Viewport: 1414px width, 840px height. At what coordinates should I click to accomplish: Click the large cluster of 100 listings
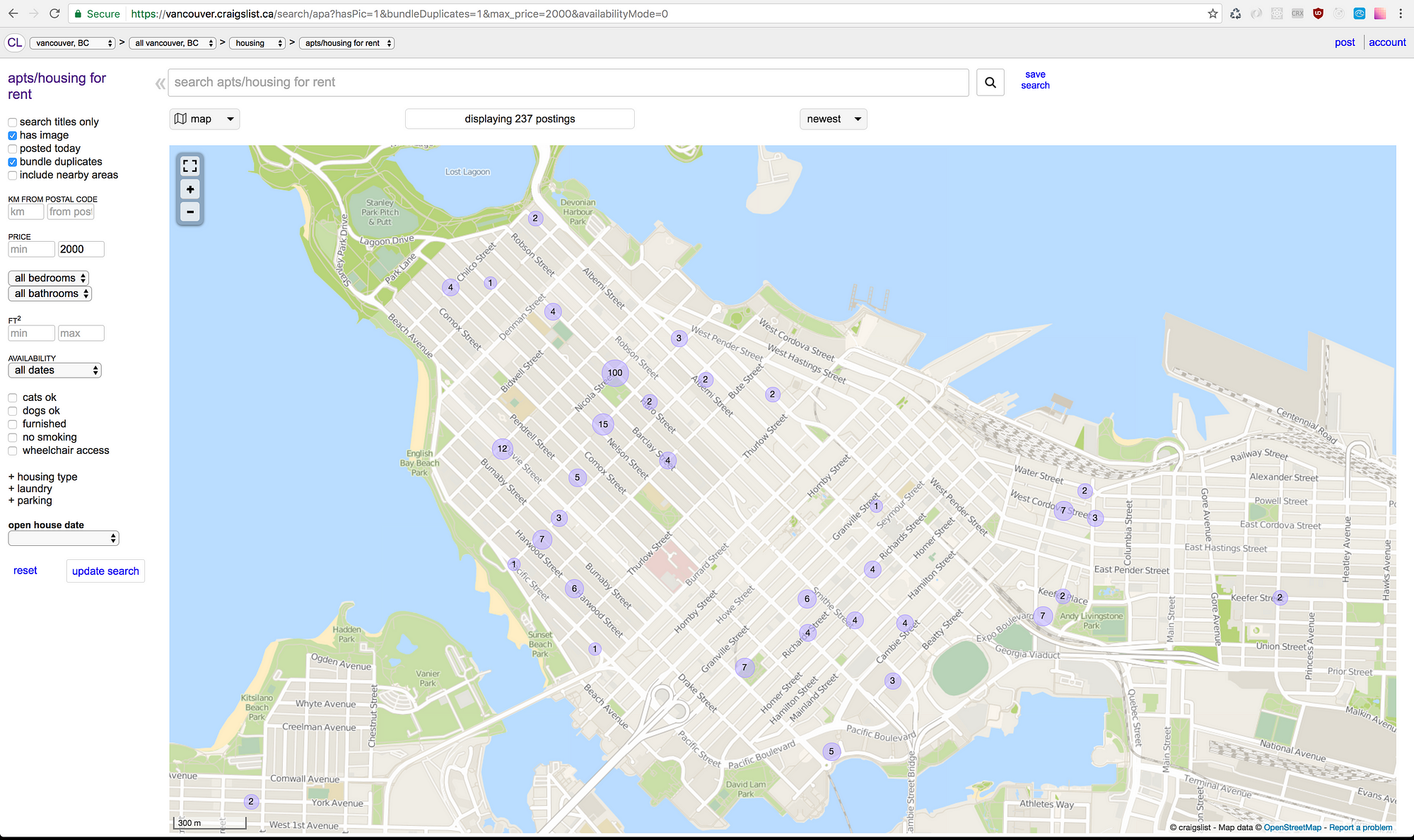[615, 373]
